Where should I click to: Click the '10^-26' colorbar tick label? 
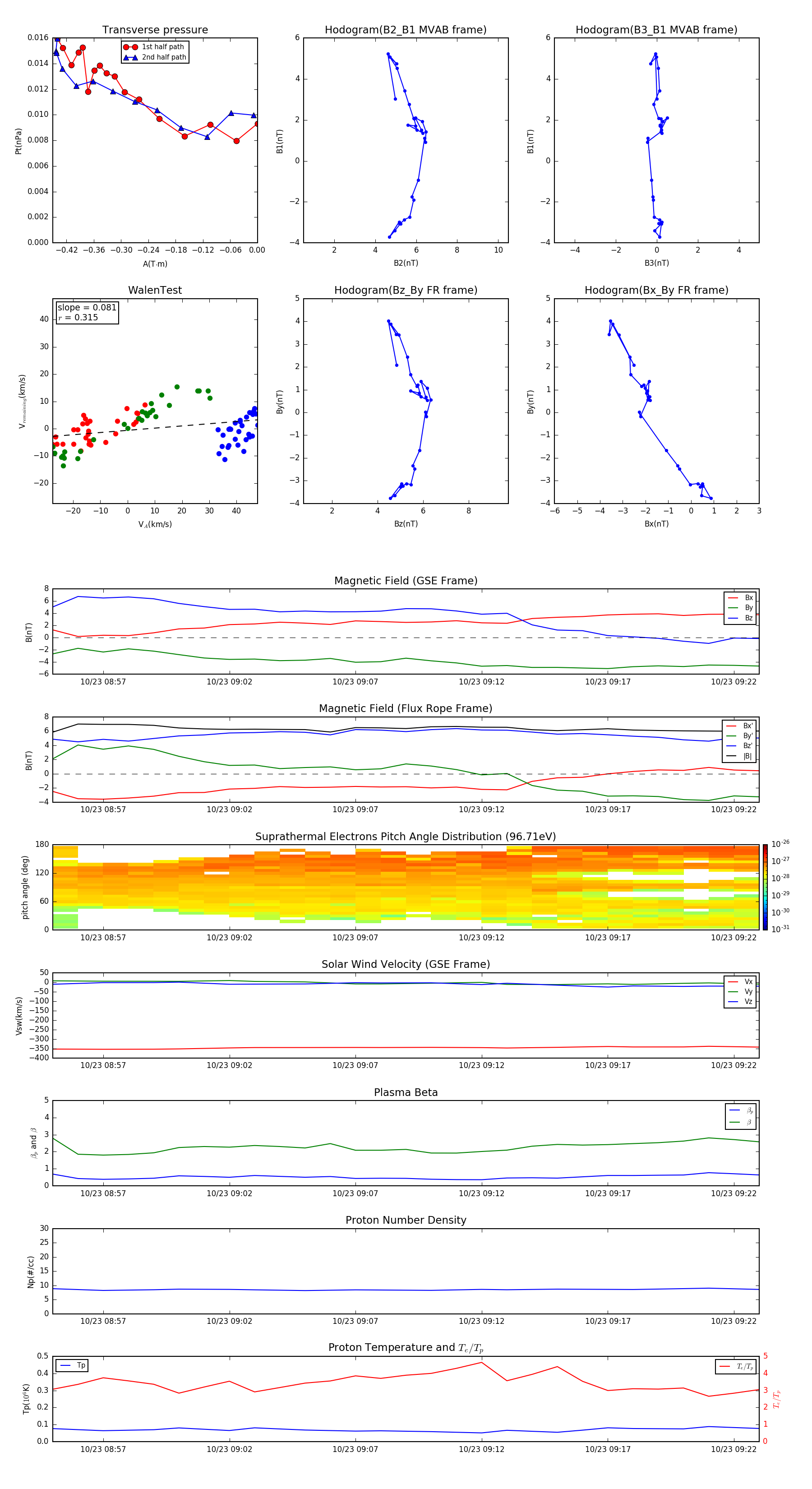click(780, 844)
